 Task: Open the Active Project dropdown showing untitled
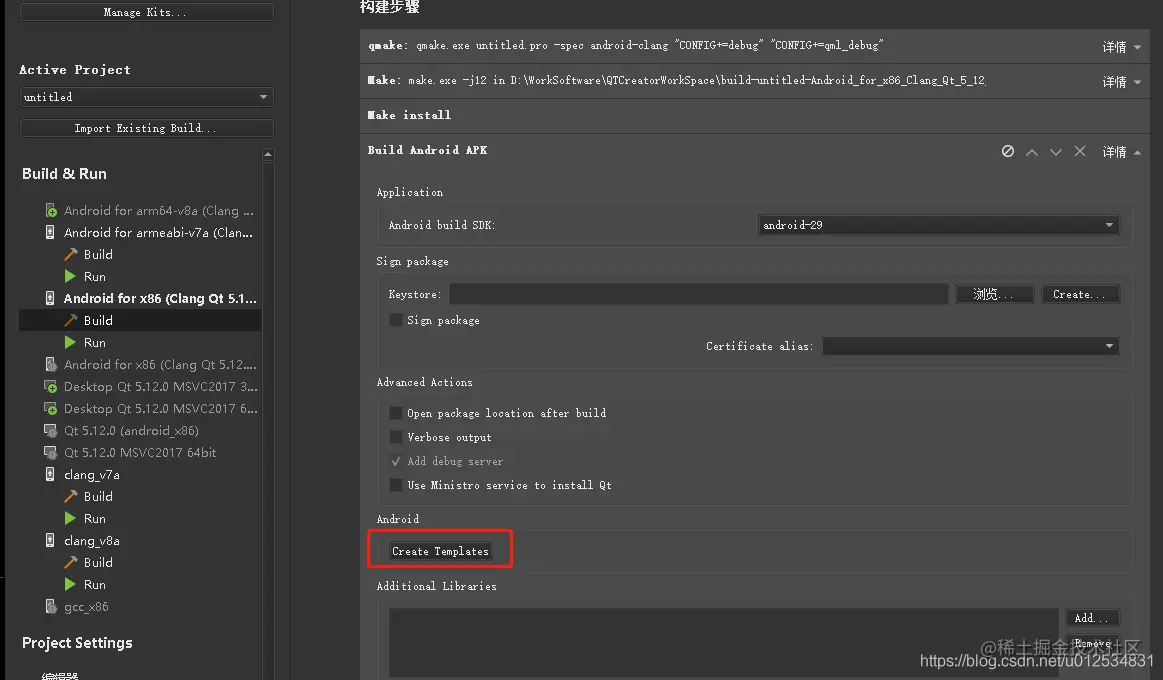(146, 97)
